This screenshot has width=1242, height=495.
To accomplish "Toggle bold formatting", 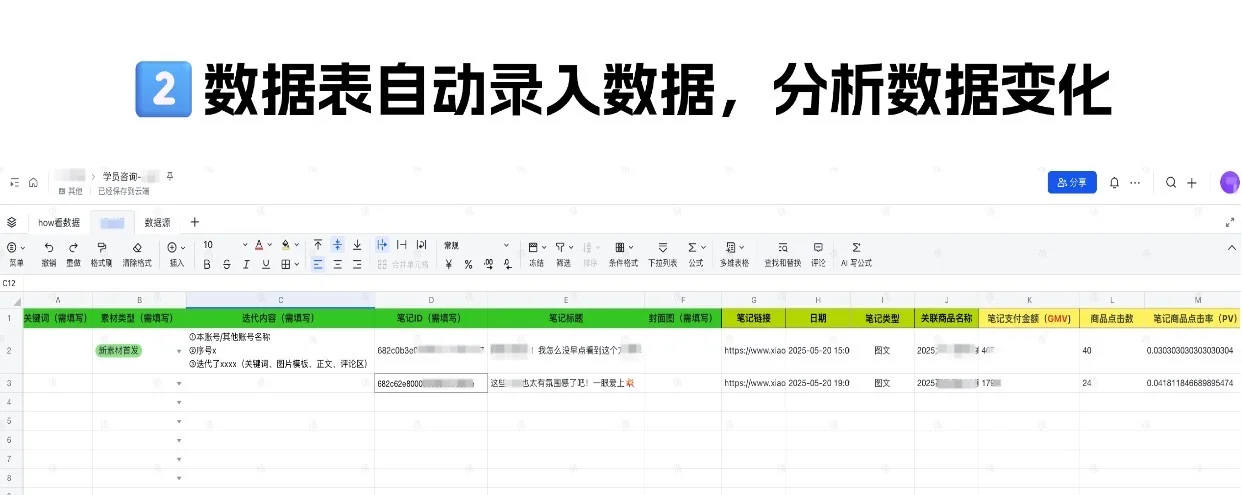I will pos(207,265).
